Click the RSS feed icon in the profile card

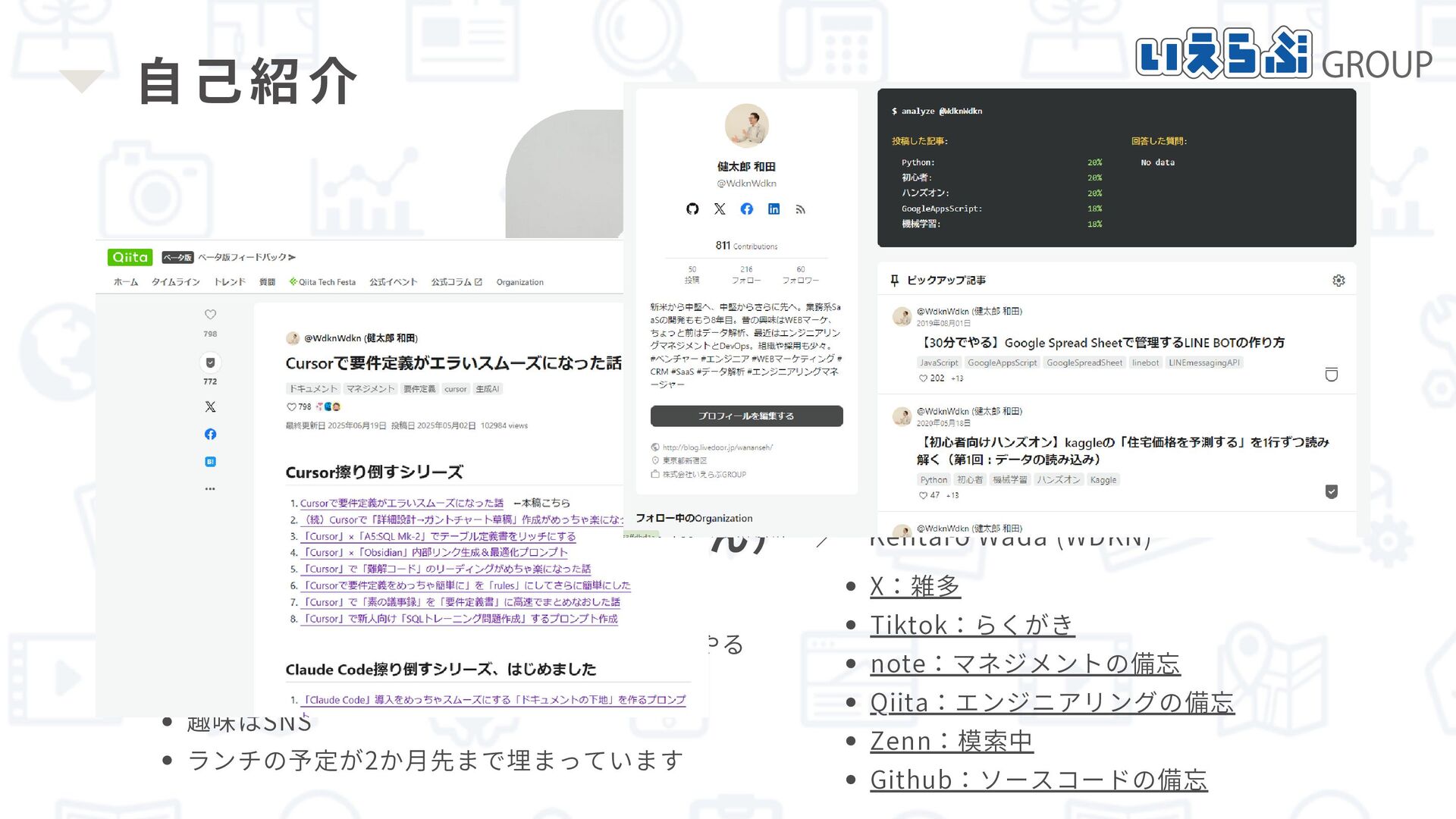click(x=800, y=209)
